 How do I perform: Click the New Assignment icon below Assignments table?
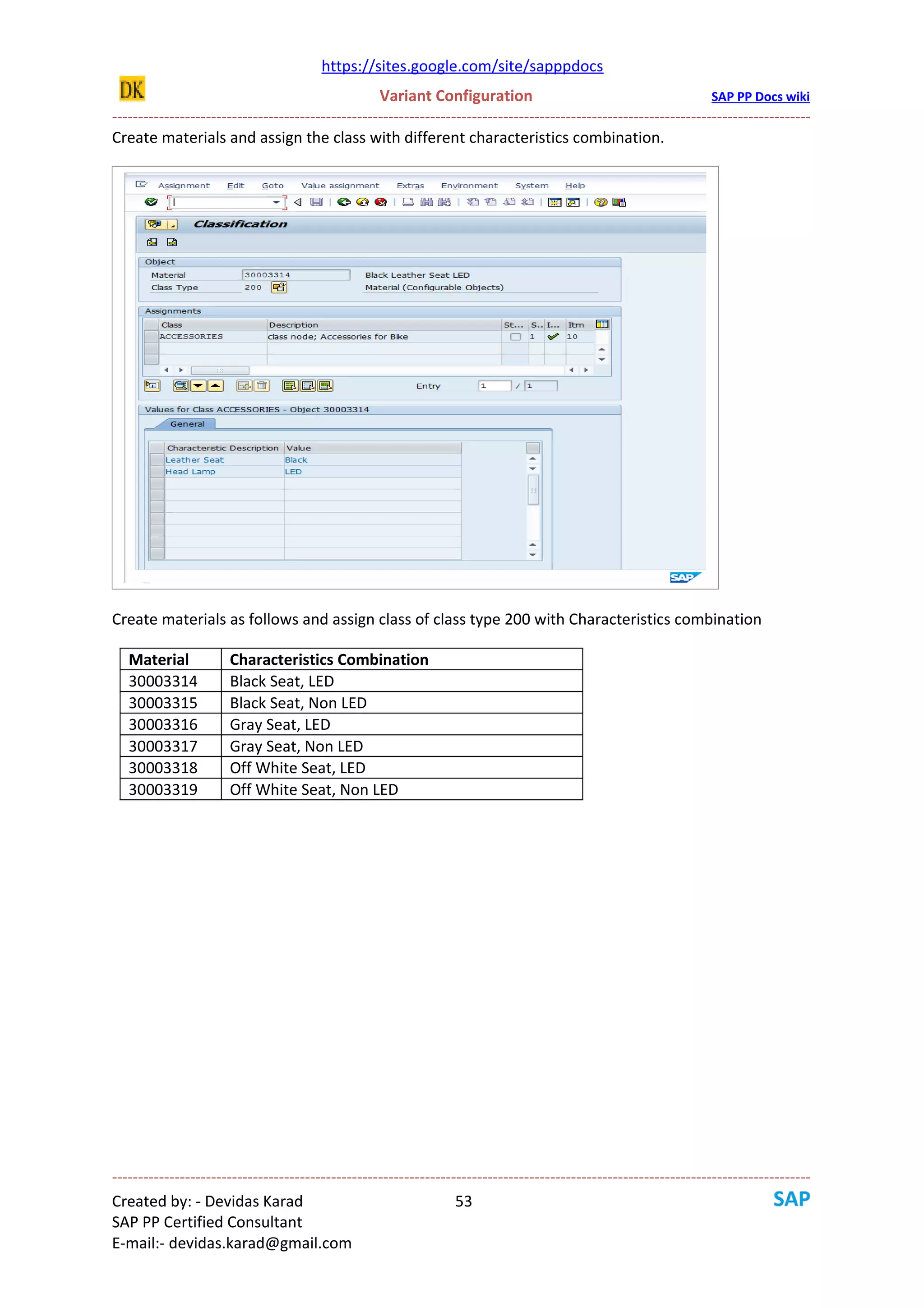tap(152, 386)
